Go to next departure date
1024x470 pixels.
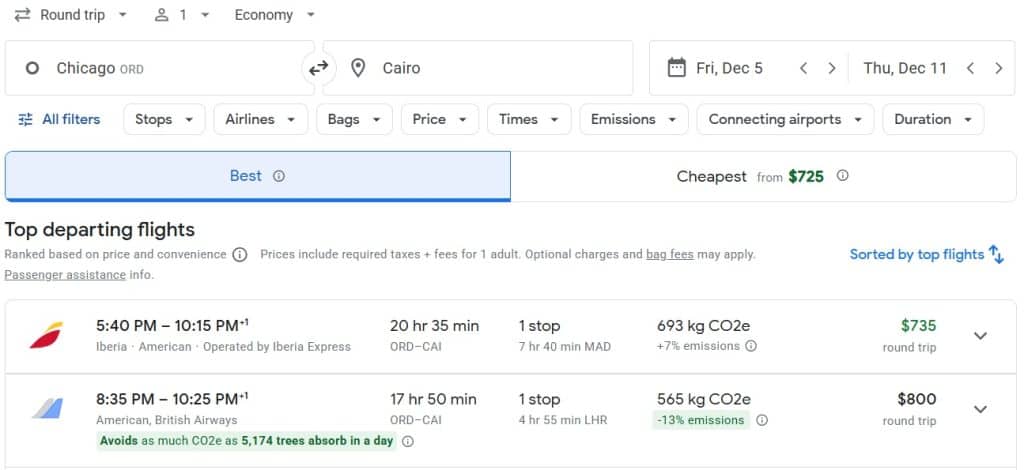click(x=832, y=68)
